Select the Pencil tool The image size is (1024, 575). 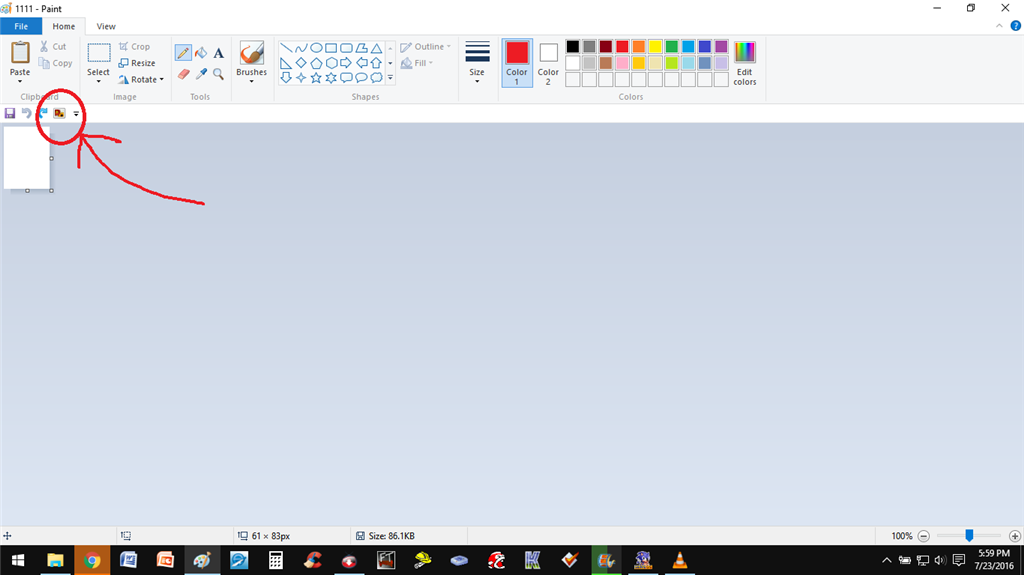pyautogui.click(x=183, y=53)
